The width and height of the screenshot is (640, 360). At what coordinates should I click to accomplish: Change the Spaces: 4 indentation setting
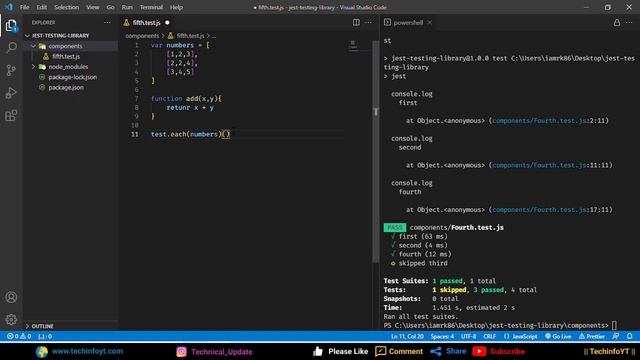tap(442, 336)
